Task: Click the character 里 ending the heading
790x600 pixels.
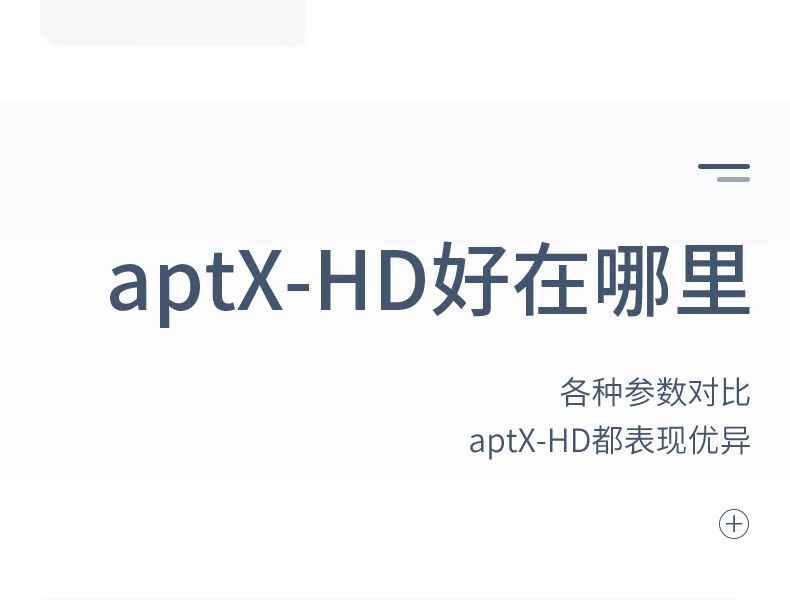Action: tap(713, 280)
